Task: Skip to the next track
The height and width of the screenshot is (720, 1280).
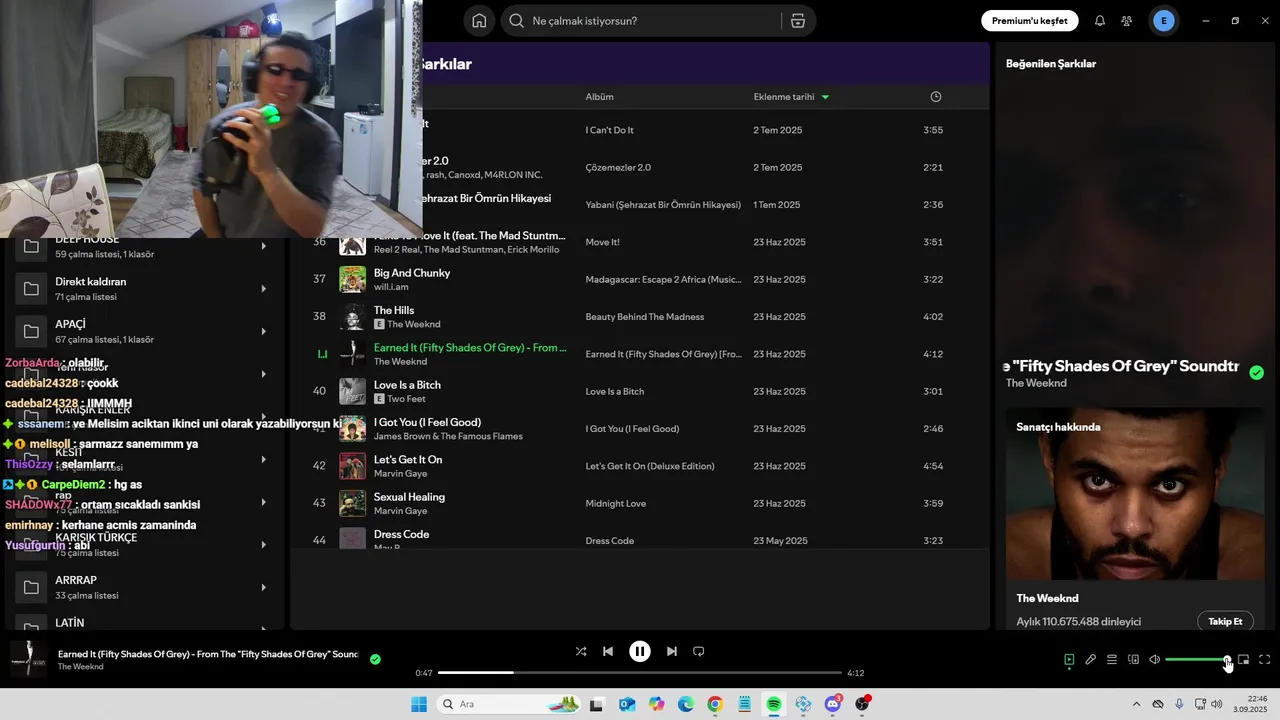Action: pyautogui.click(x=672, y=651)
